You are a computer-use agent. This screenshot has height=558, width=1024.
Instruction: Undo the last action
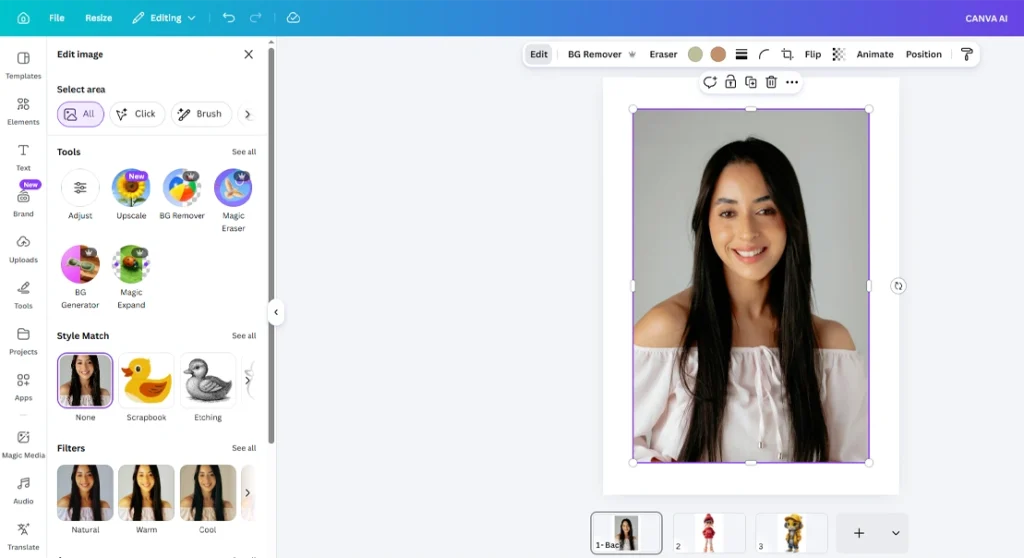(x=229, y=18)
